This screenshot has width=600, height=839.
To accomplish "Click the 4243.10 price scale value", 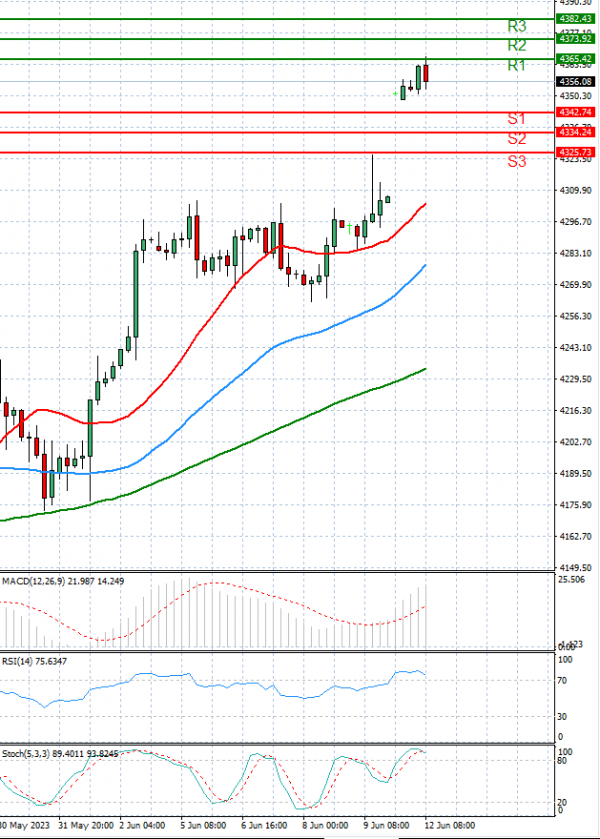I will tap(575, 348).
